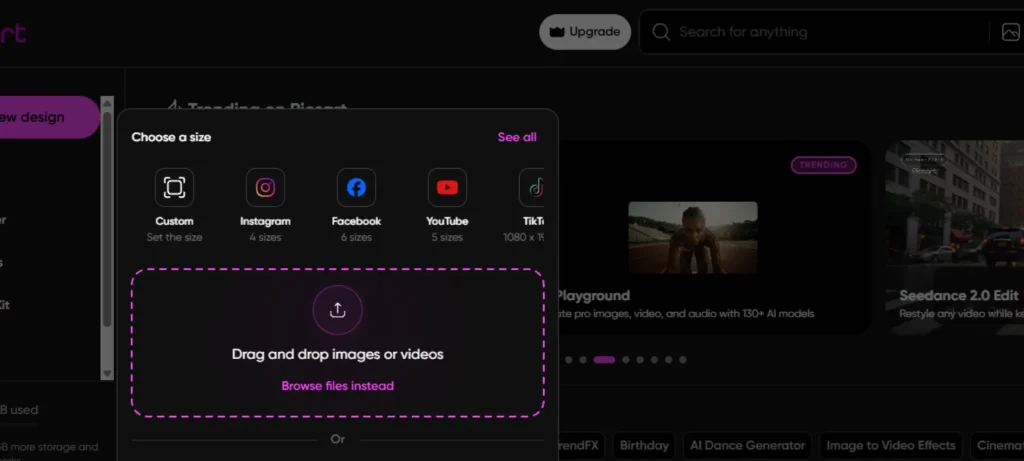The width and height of the screenshot is (1024, 461).
Task: Choose the Facebook size preset icon
Action: tap(356, 187)
